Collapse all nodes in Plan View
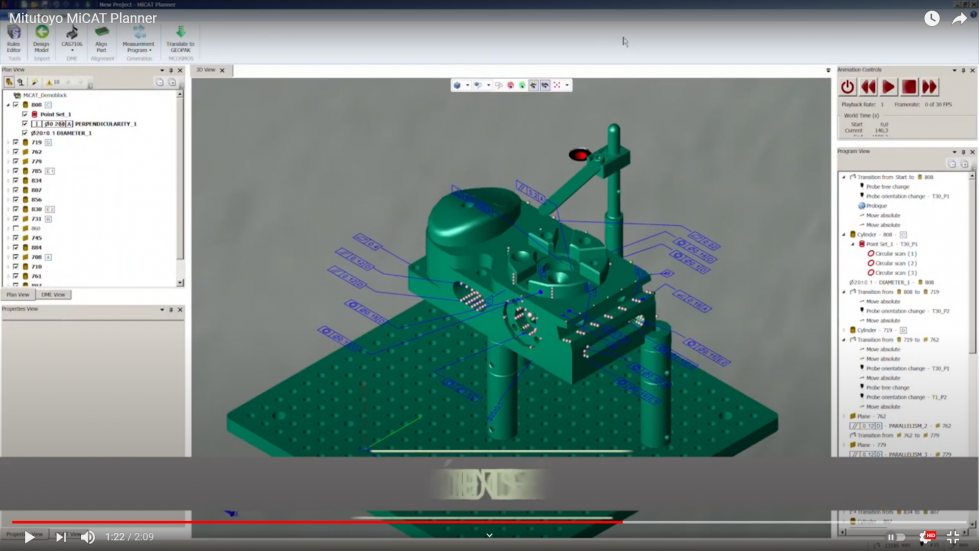979x551 pixels. tap(160, 82)
